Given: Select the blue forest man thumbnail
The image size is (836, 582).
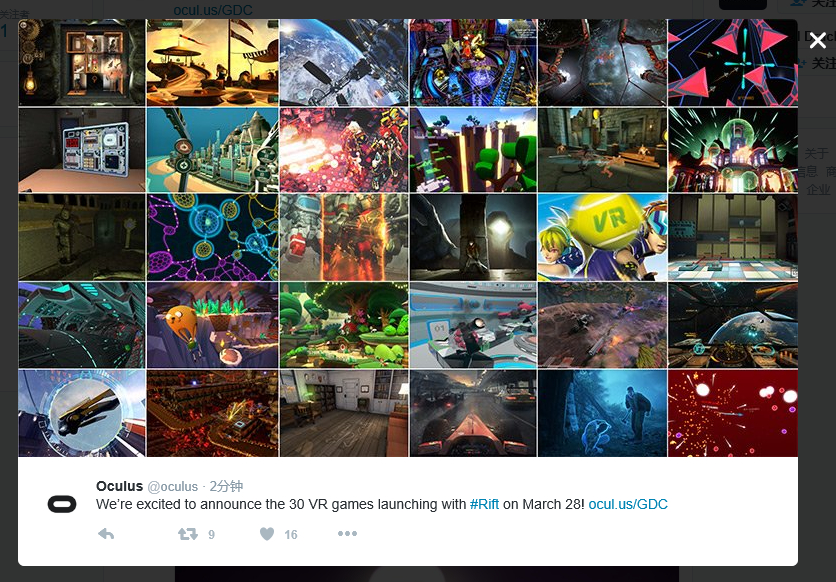Looking at the screenshot, I should [602, 414].
